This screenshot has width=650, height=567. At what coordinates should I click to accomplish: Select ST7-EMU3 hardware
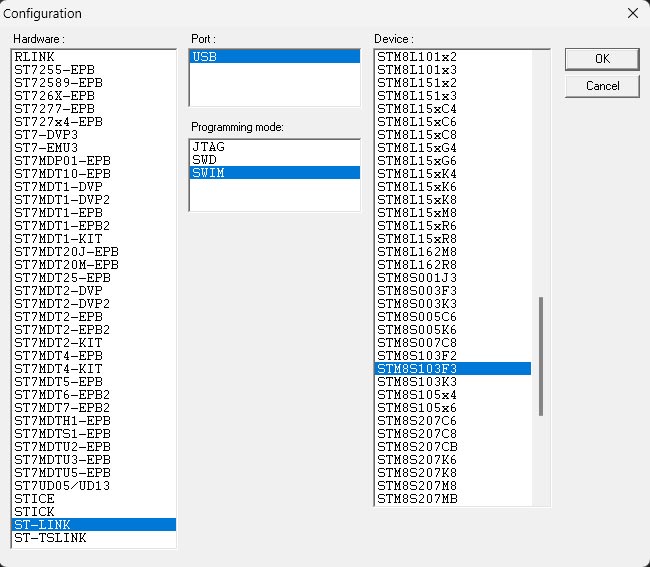(x=94, y=148)
